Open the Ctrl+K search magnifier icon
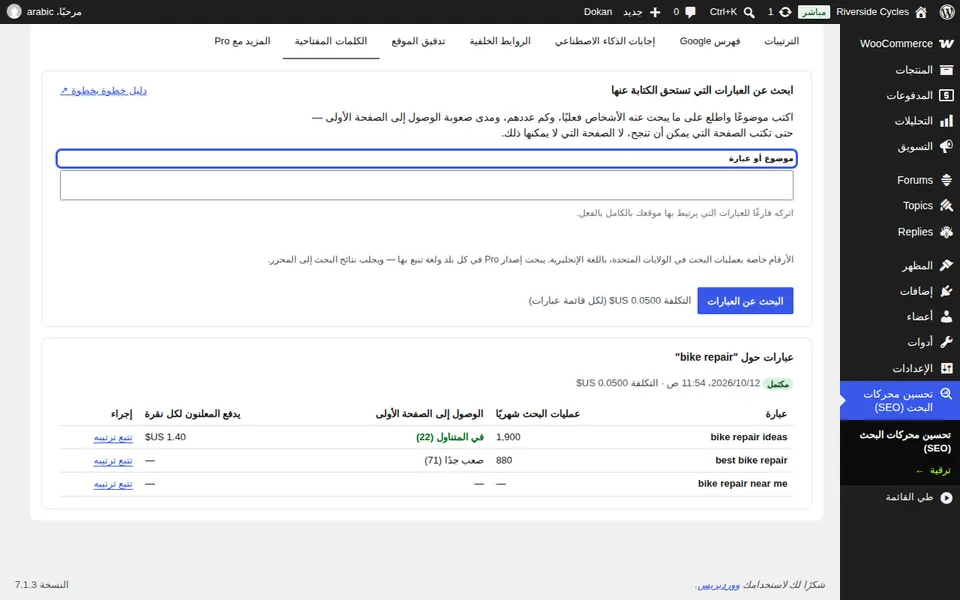The height and width of the screenshot is (600, 960). pos(749,12)
